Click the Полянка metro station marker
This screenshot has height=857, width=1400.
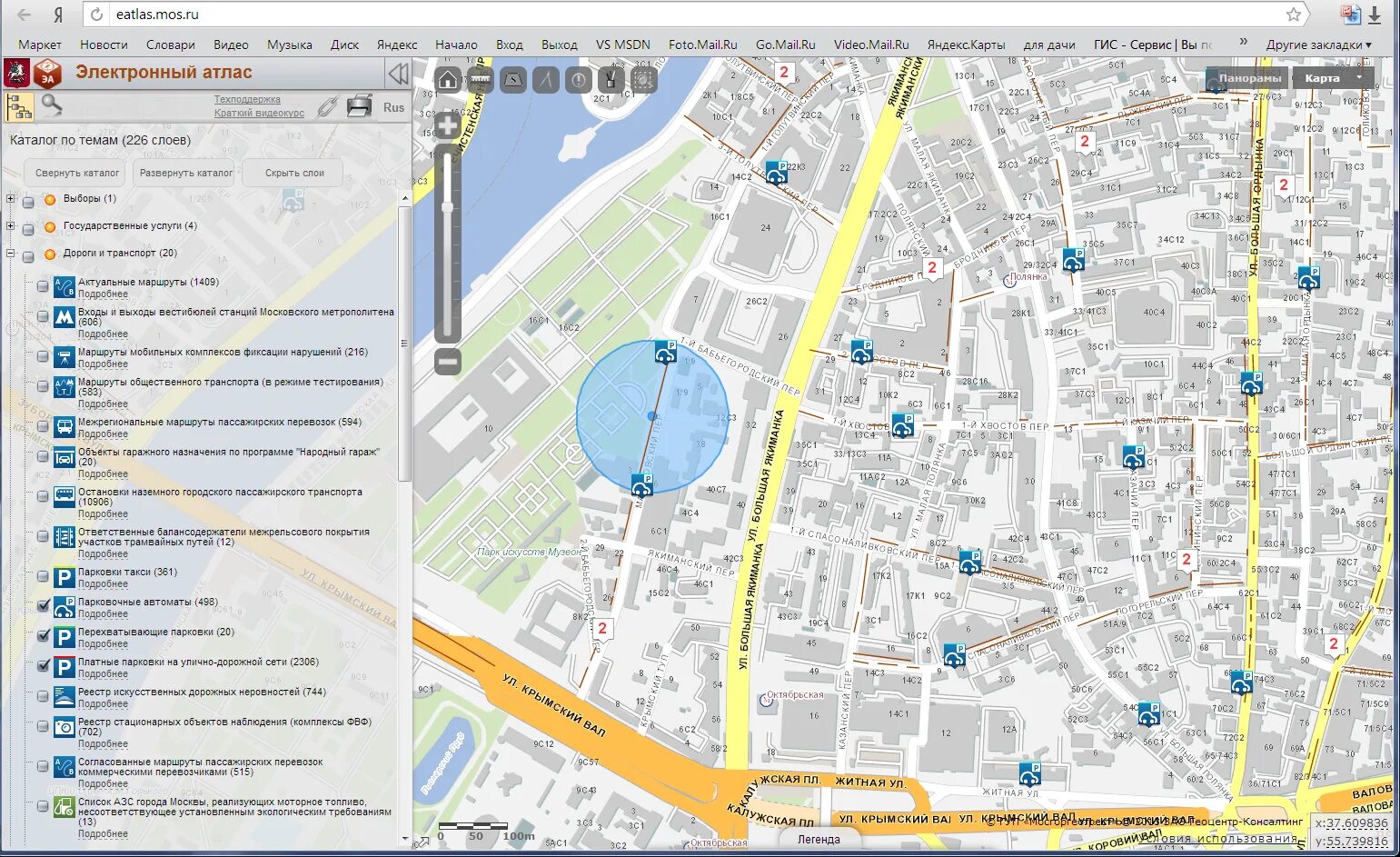click(1008, 281)
